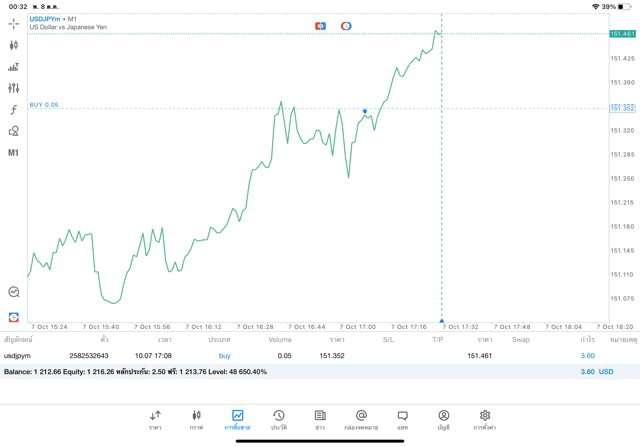This screenshot has width=640, height=447.
Task: Open the function (f) indicators icon
Action: [x=13, y=110]
